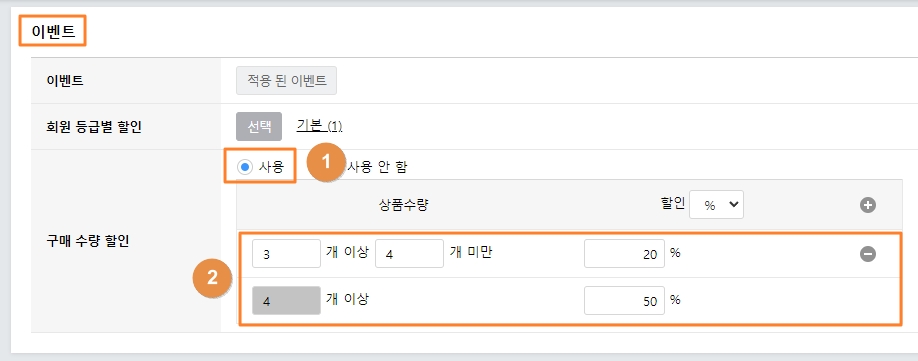Screen dimensions: 918x361
Task: Open the discount unit % dropdown
Action: [717, 205]
